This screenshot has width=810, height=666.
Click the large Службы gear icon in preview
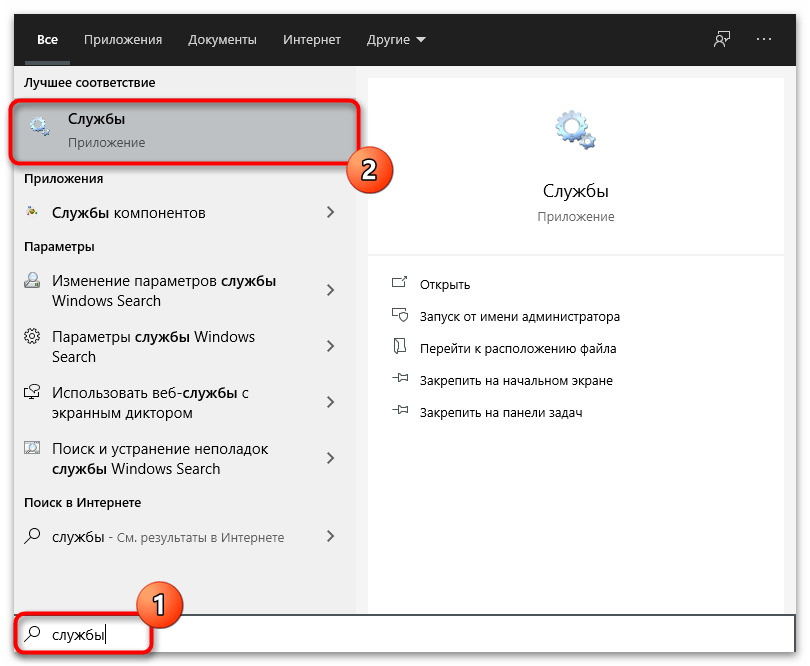[x=575, y=131]
